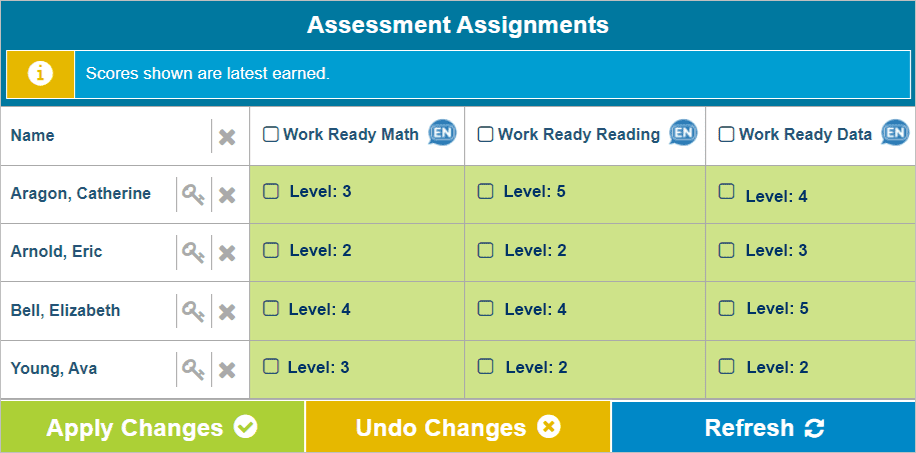Click the key icon for Bell, Elizabeth
916x453 pixels.
click(193, 312)
